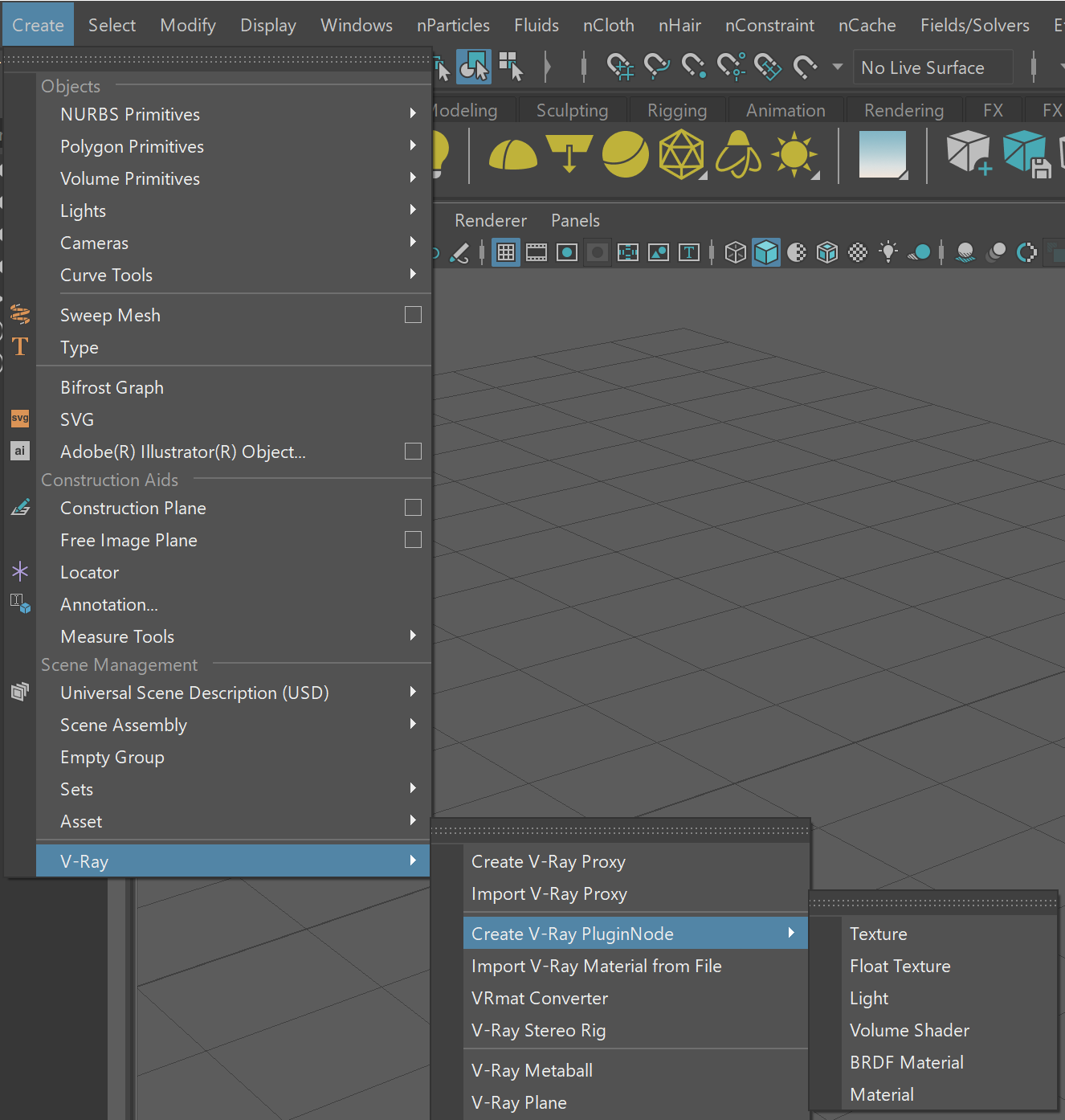Viewport: 1065px width, 1120px height.
Task: Open the Modify menu
Action: [x=188, y=25]
